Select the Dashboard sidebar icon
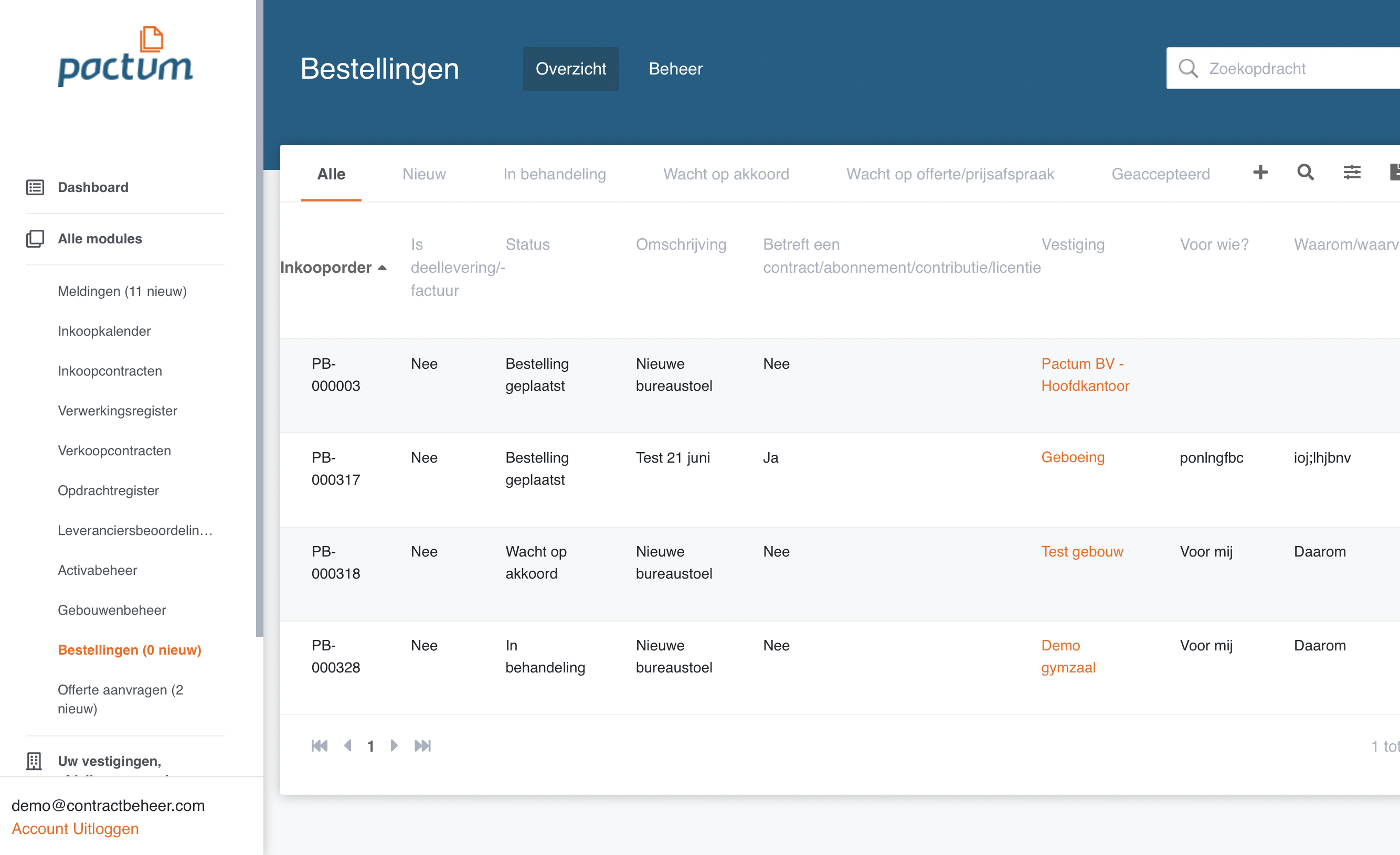1400x855 pixels. pyautogui.click(x=35, y=187)
